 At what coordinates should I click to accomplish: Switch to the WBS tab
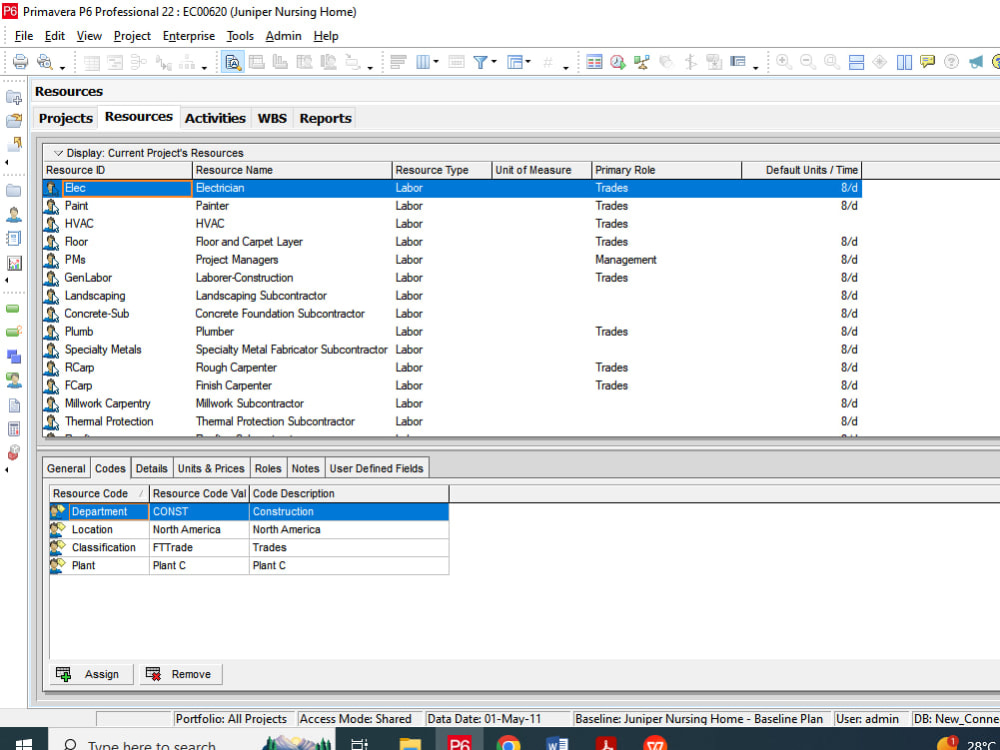coord(272,118)
